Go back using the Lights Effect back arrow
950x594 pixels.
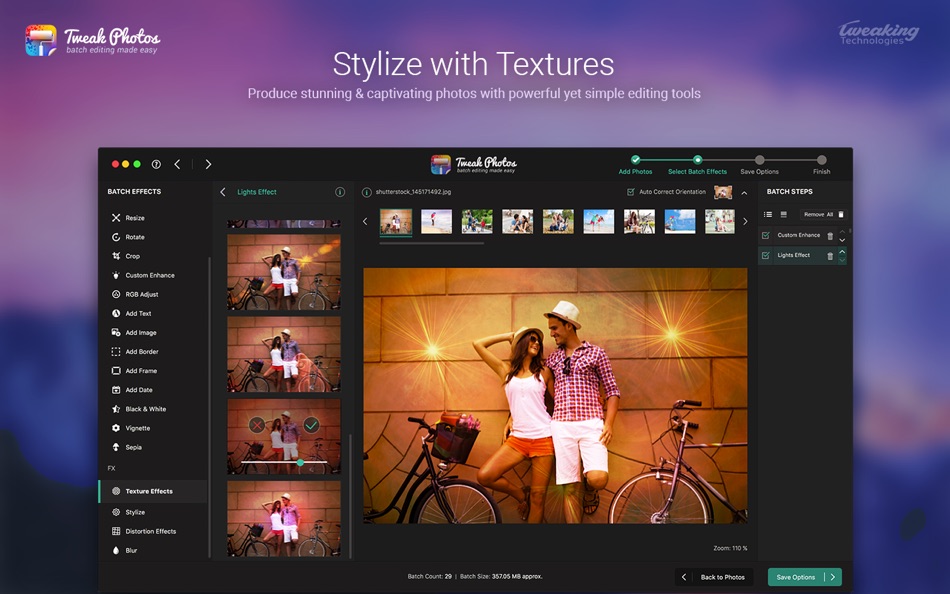pyautogui.click(x=221, y=192)
